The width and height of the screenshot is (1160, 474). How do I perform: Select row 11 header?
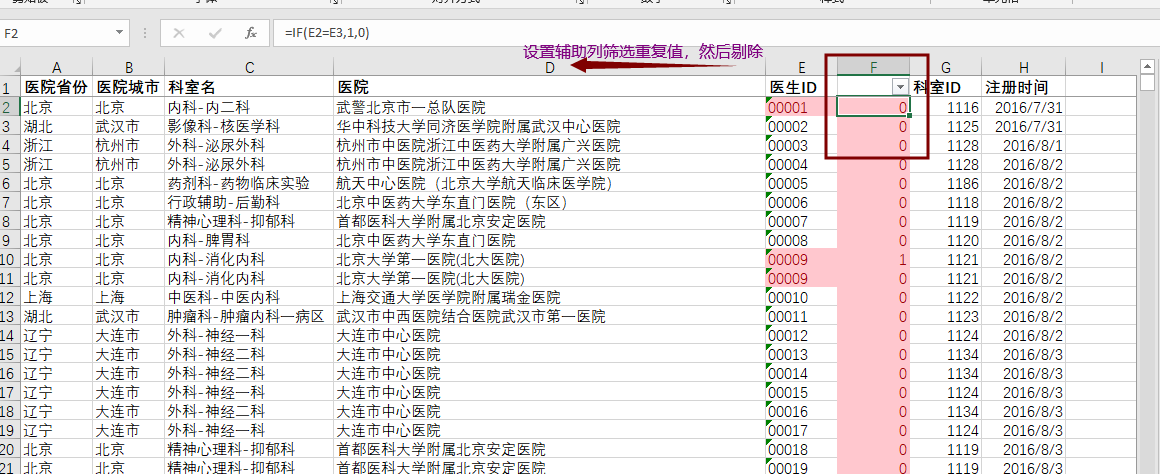[10, 279]
